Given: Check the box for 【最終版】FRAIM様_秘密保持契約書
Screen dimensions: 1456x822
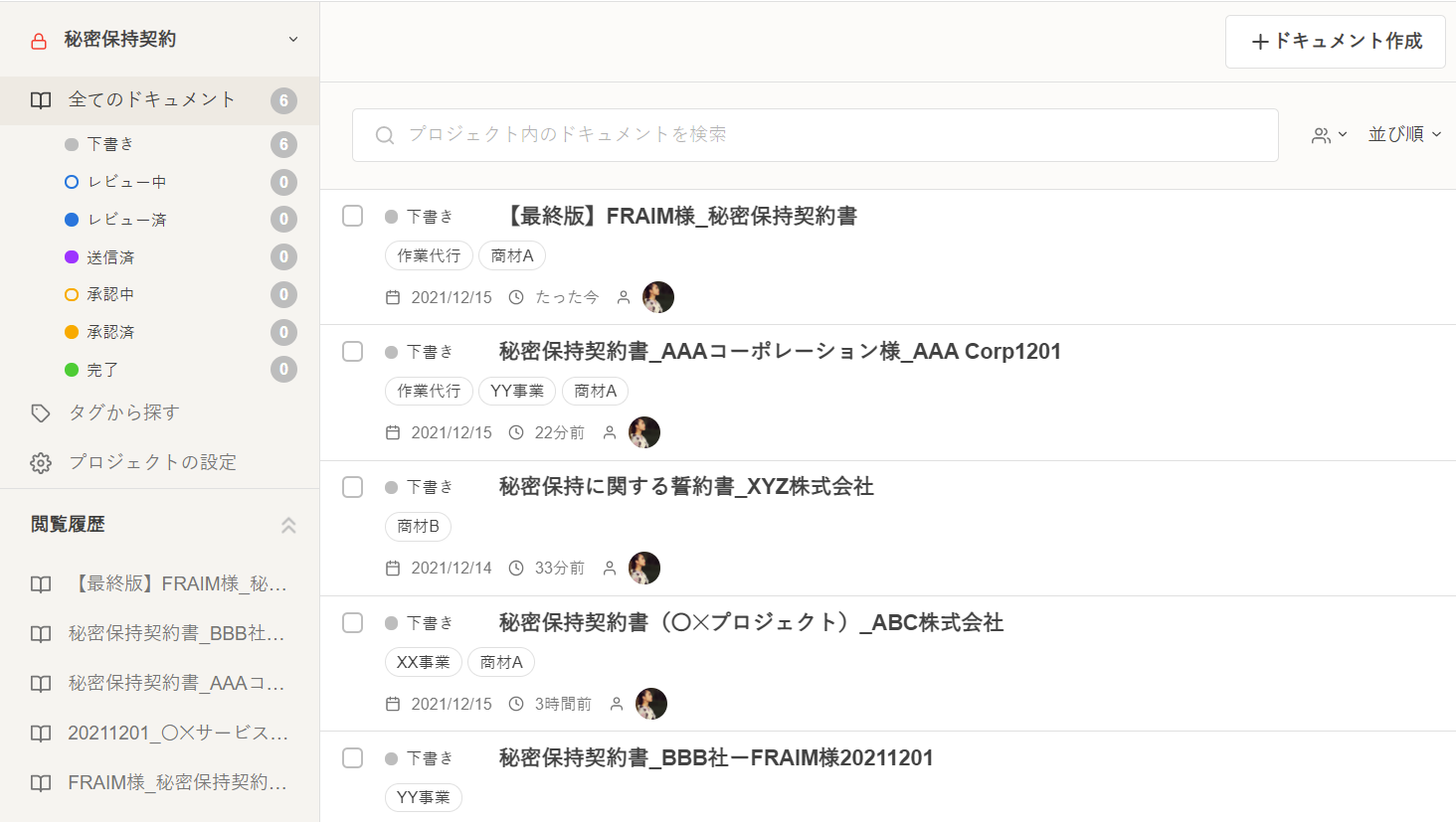Looking at the screenshot, I should (353, 216).
